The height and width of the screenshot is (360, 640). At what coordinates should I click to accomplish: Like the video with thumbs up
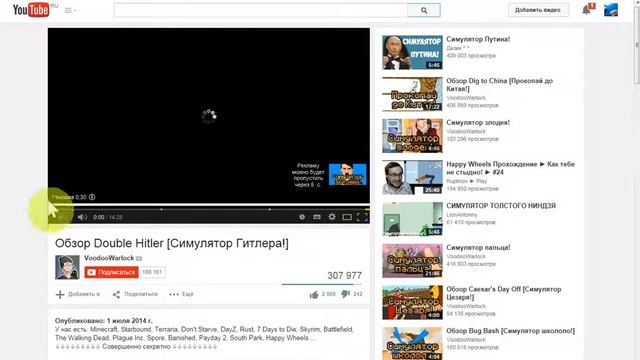pos(314,294)
